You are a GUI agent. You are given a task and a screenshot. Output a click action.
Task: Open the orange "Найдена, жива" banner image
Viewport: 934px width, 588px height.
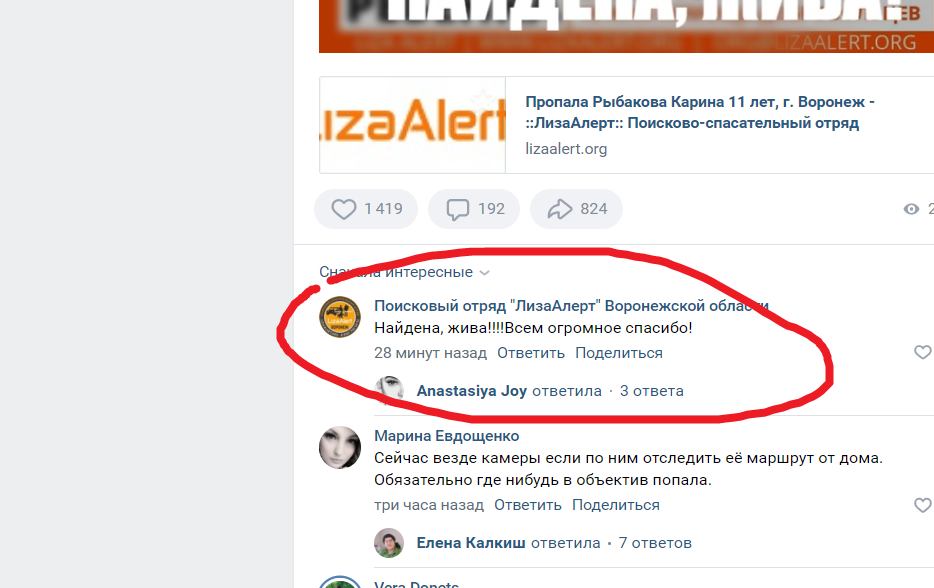(626, 26)
